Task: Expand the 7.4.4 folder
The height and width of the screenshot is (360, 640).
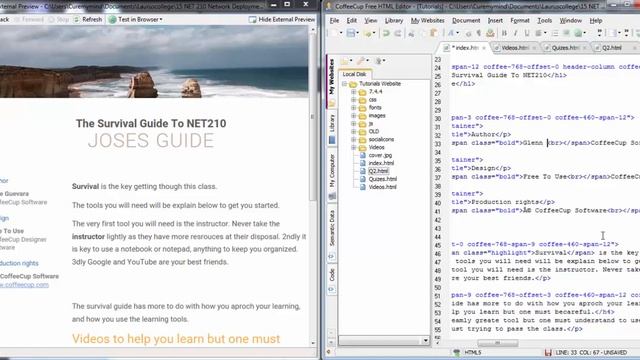Action: pos(353,92)
